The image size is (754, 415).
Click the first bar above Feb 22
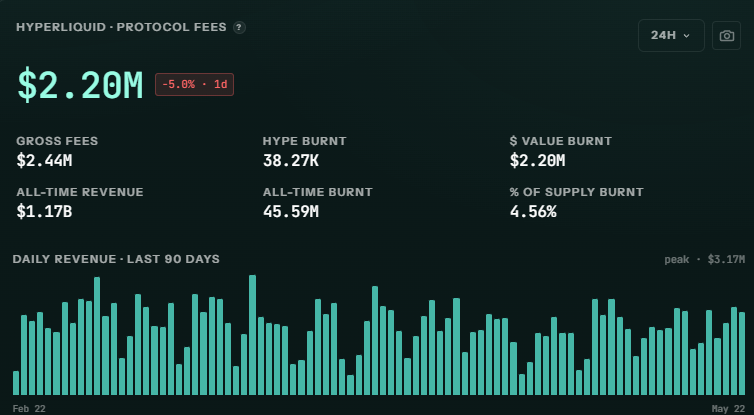point(16,383)
